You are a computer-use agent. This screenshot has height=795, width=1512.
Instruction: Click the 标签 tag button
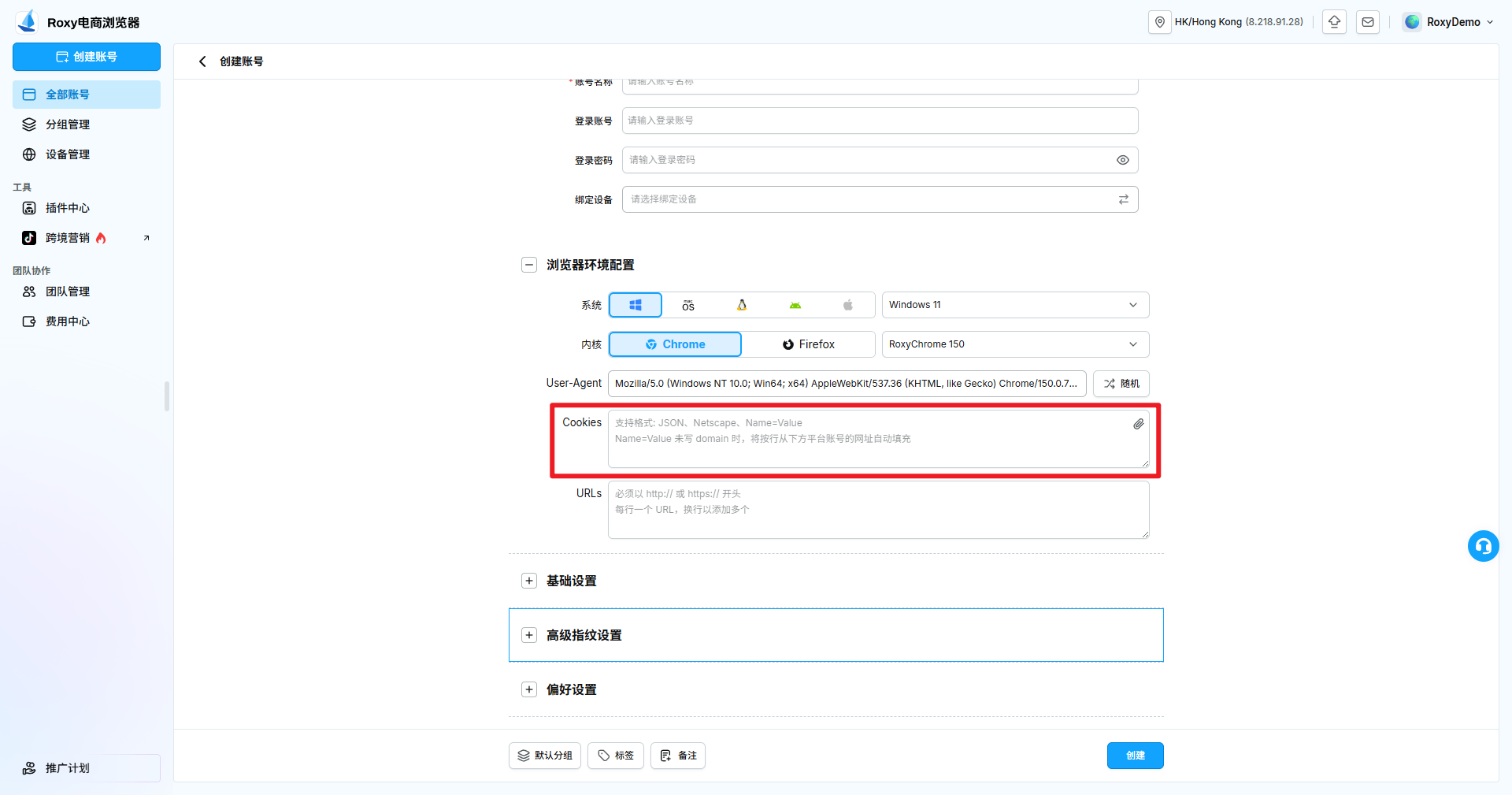click(x=616, y=756)
